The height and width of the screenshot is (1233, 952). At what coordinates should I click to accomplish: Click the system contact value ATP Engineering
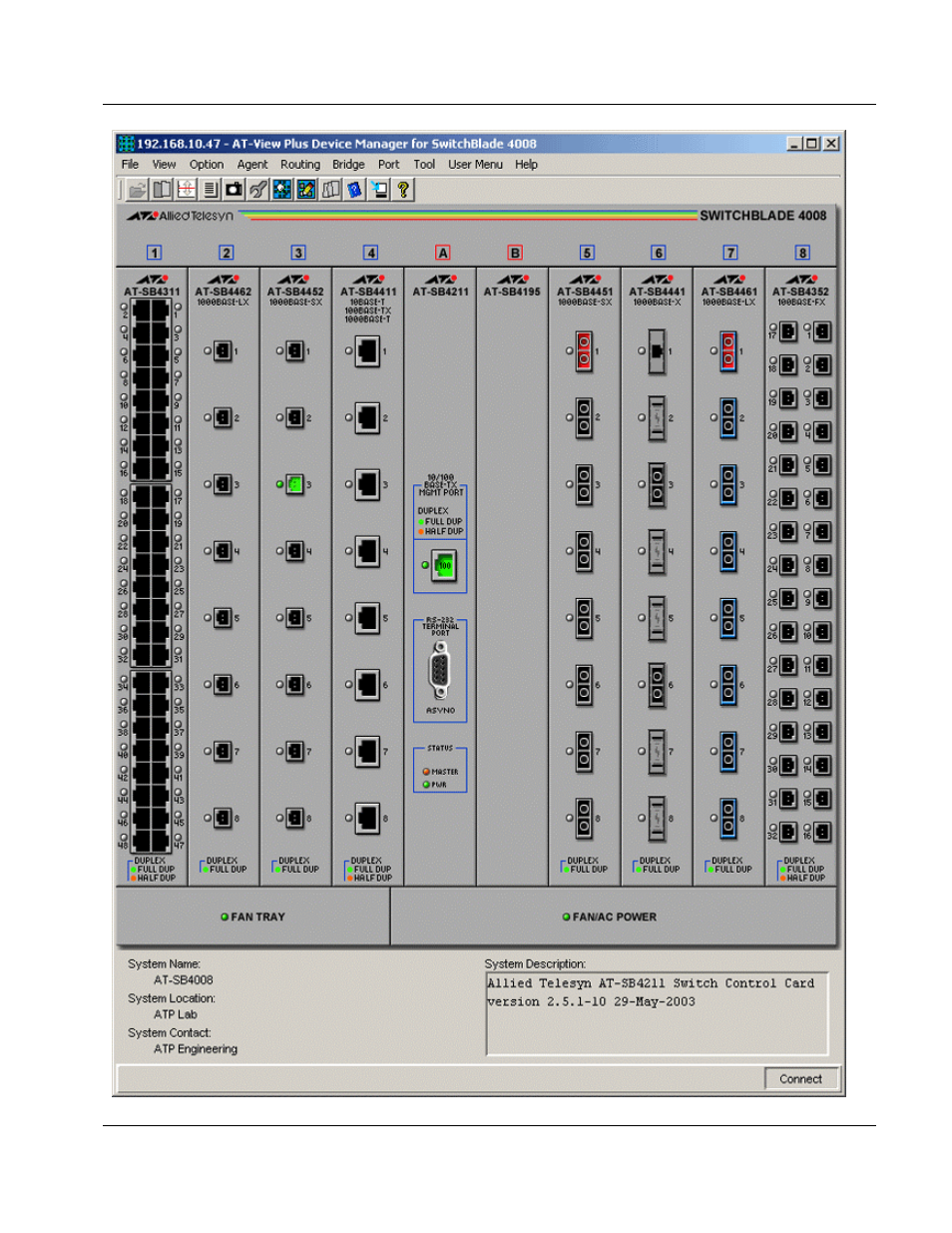196,1049
